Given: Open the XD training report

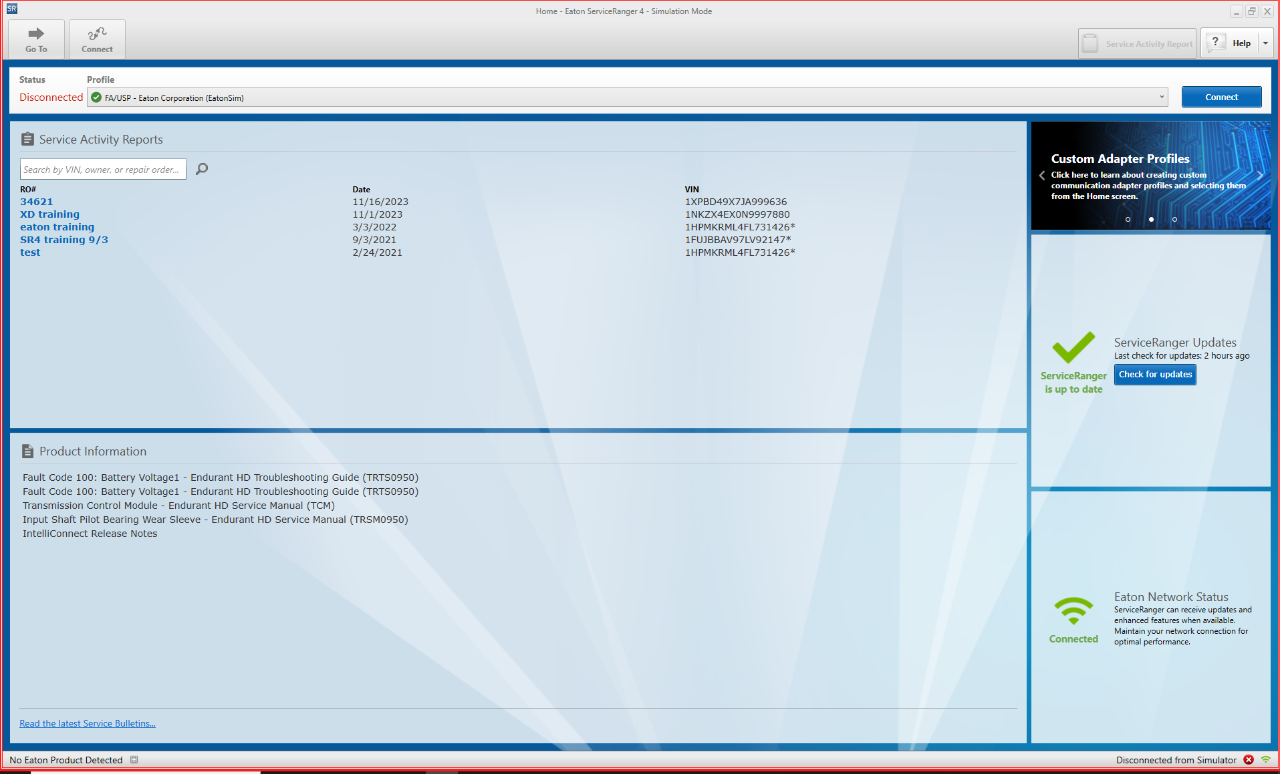Looking at the screenshot, I should pyautogui.click(x=49, y=214).
